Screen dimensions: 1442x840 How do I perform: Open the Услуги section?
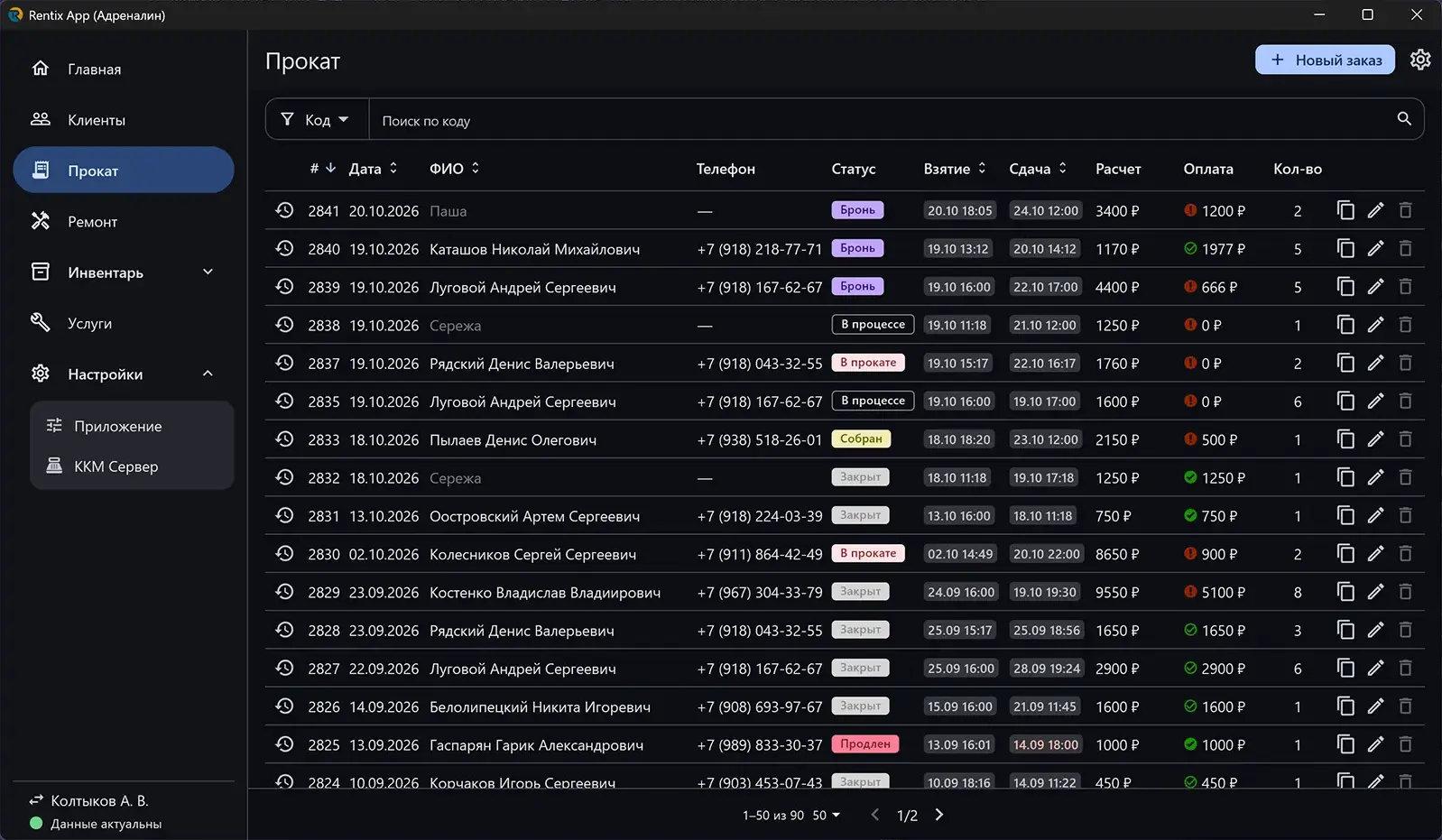124,323
